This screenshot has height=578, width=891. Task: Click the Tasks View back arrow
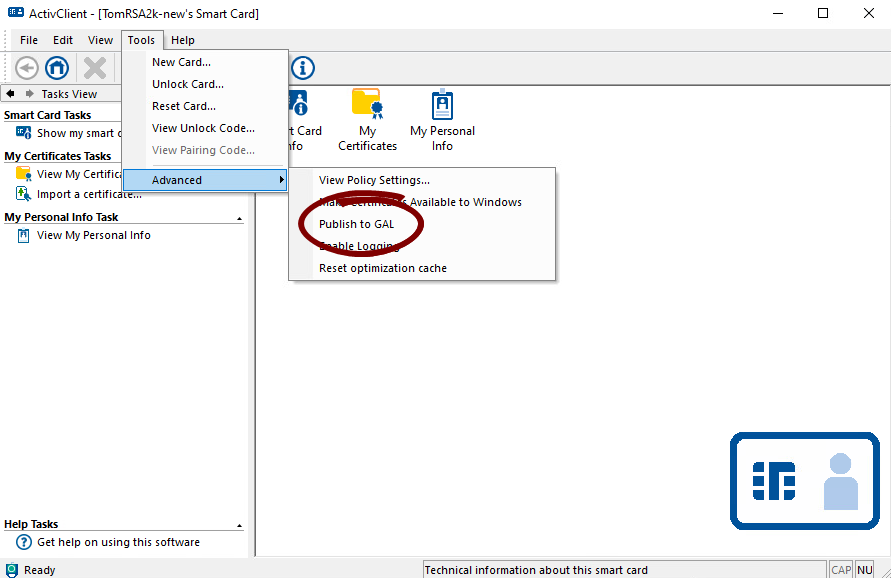[10, 94]
